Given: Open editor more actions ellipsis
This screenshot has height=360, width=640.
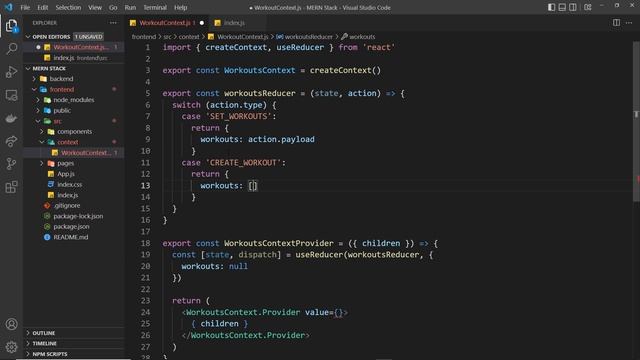Looking at the screenshot, I should click(x=629, y=22).
